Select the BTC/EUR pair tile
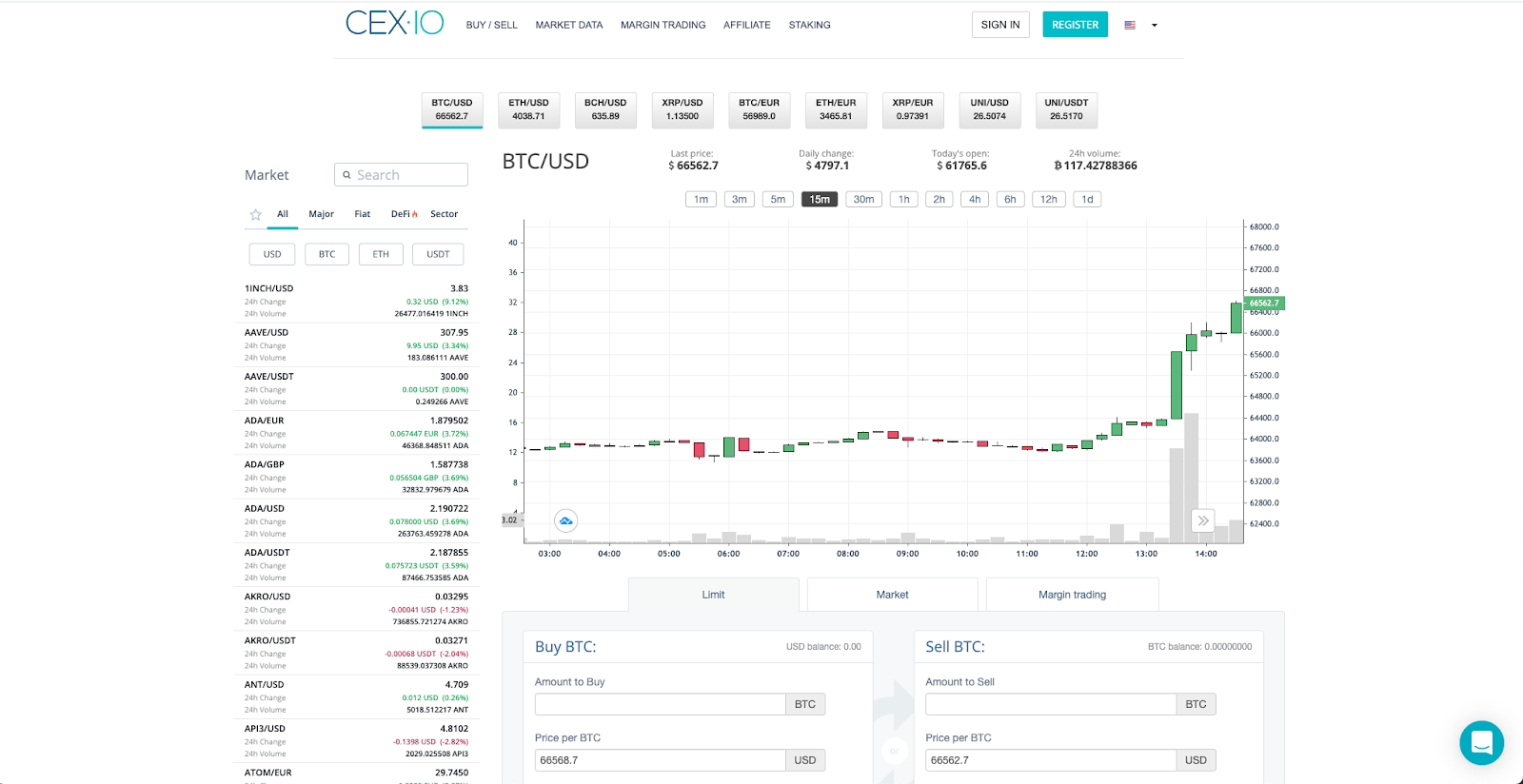 pos(760,109)
